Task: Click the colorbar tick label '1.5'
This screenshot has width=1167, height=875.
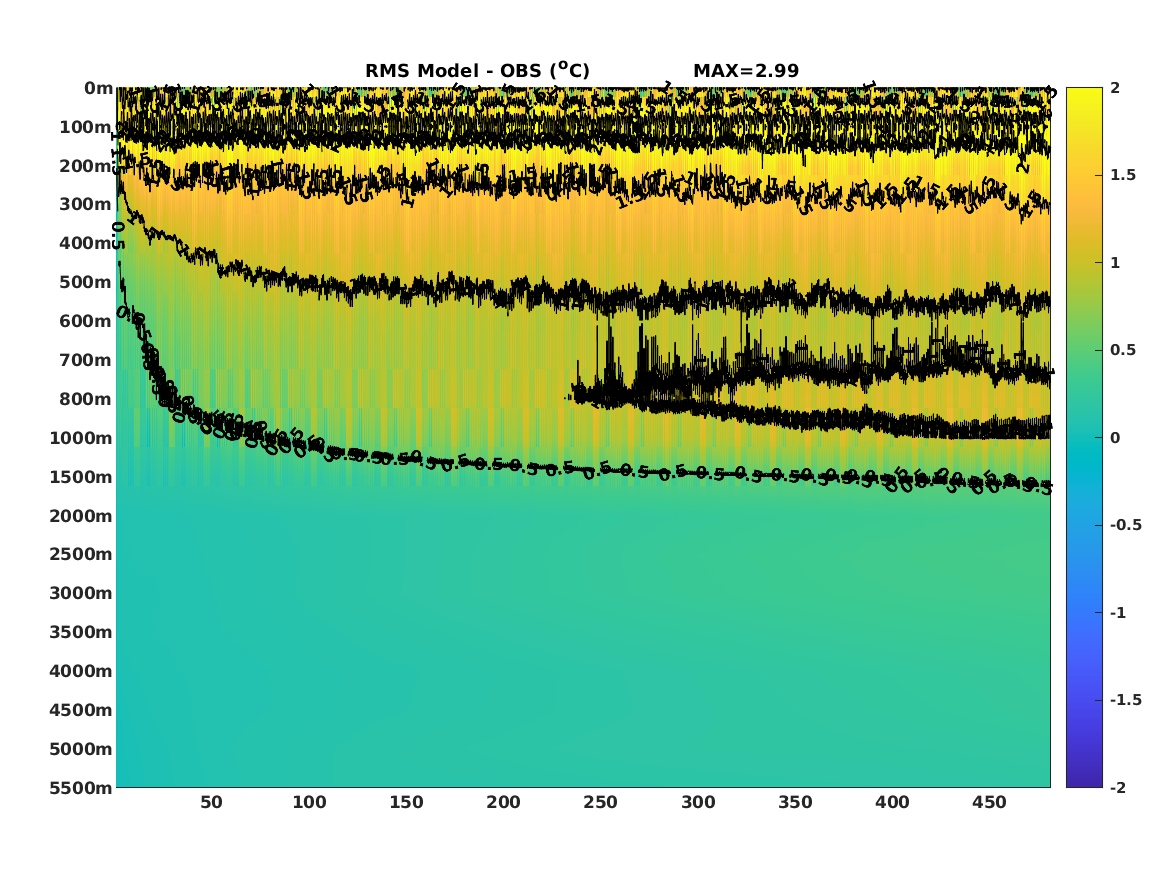Action: coord(1123,175)
